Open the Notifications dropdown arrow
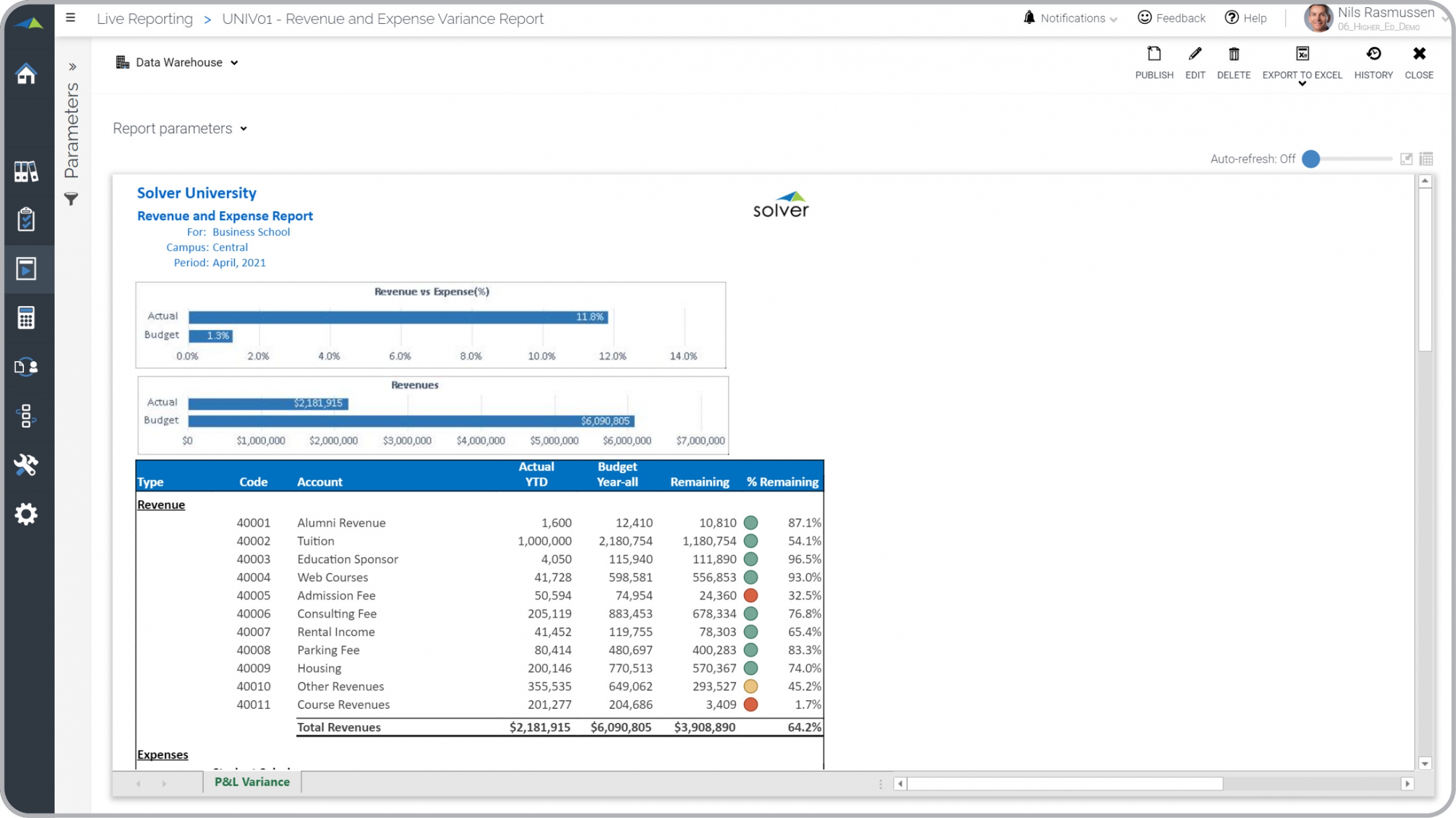Screen dimensions: 1456x818 [1113, 19]
